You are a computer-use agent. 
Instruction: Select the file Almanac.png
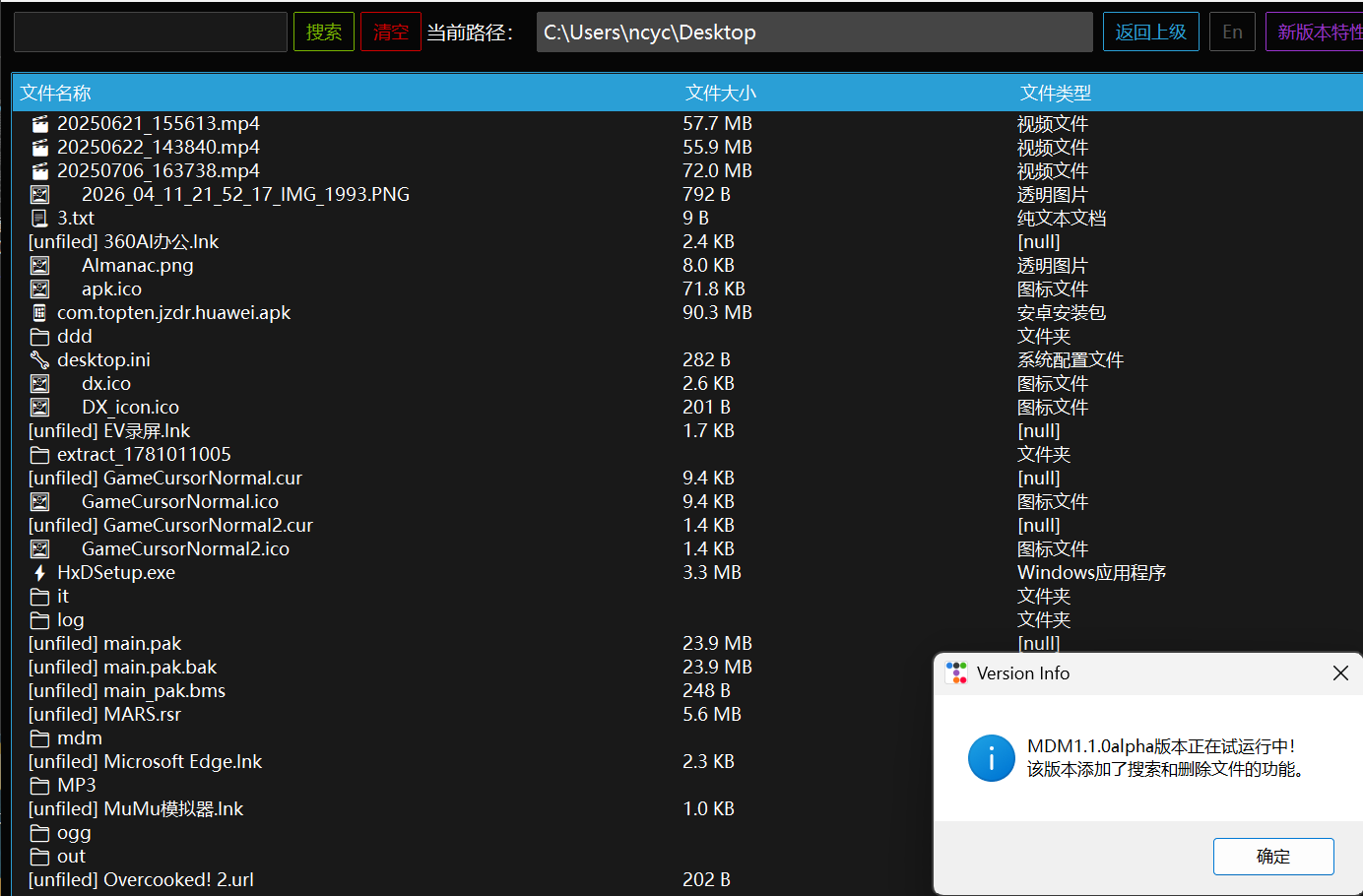138,266
